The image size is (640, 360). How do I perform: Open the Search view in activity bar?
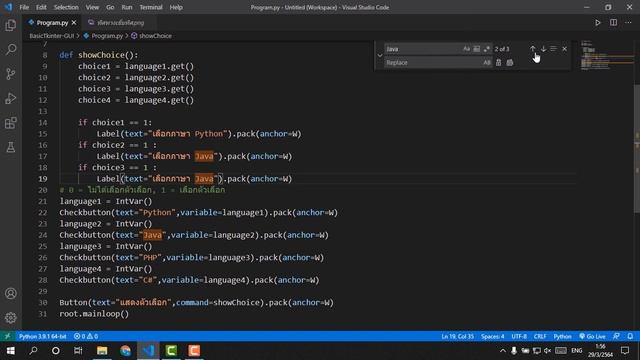point(11,50)
